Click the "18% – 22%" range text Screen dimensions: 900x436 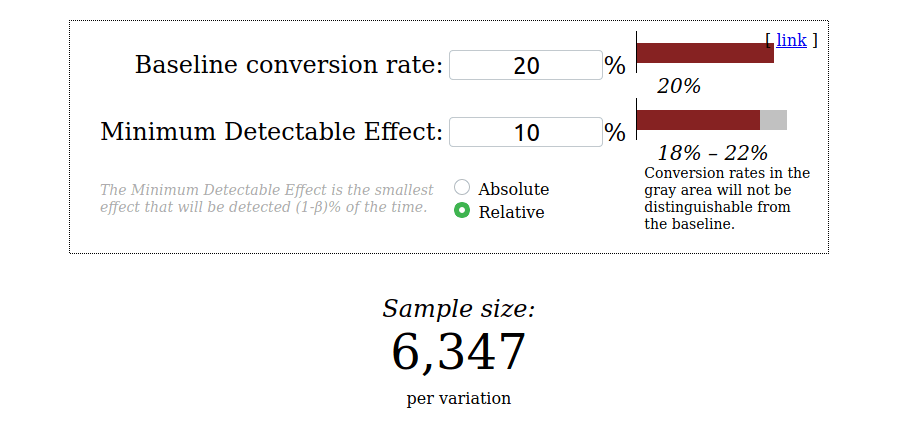click(712, 153)
